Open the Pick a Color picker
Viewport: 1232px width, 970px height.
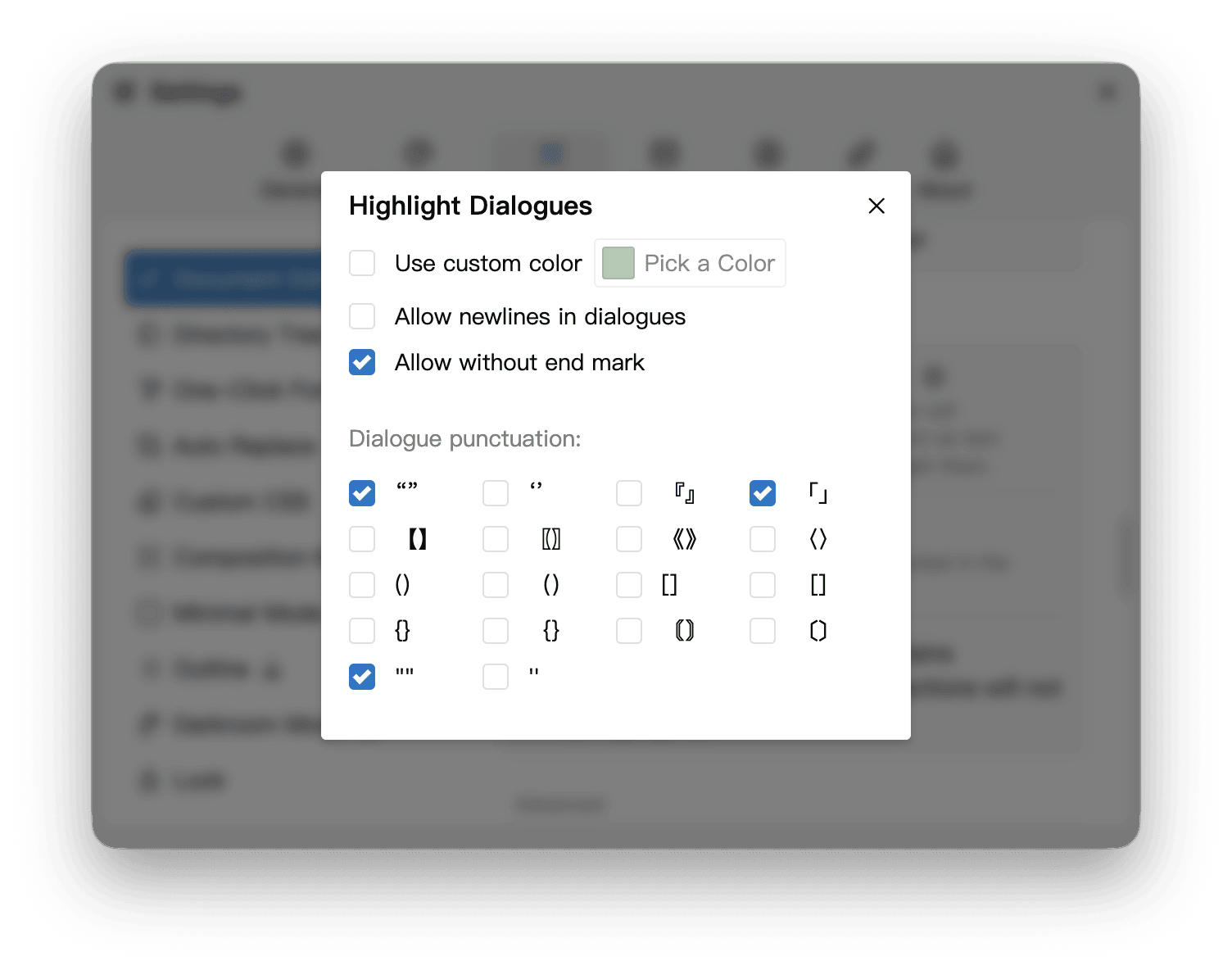pyautogui.click(x=709, y=264)
